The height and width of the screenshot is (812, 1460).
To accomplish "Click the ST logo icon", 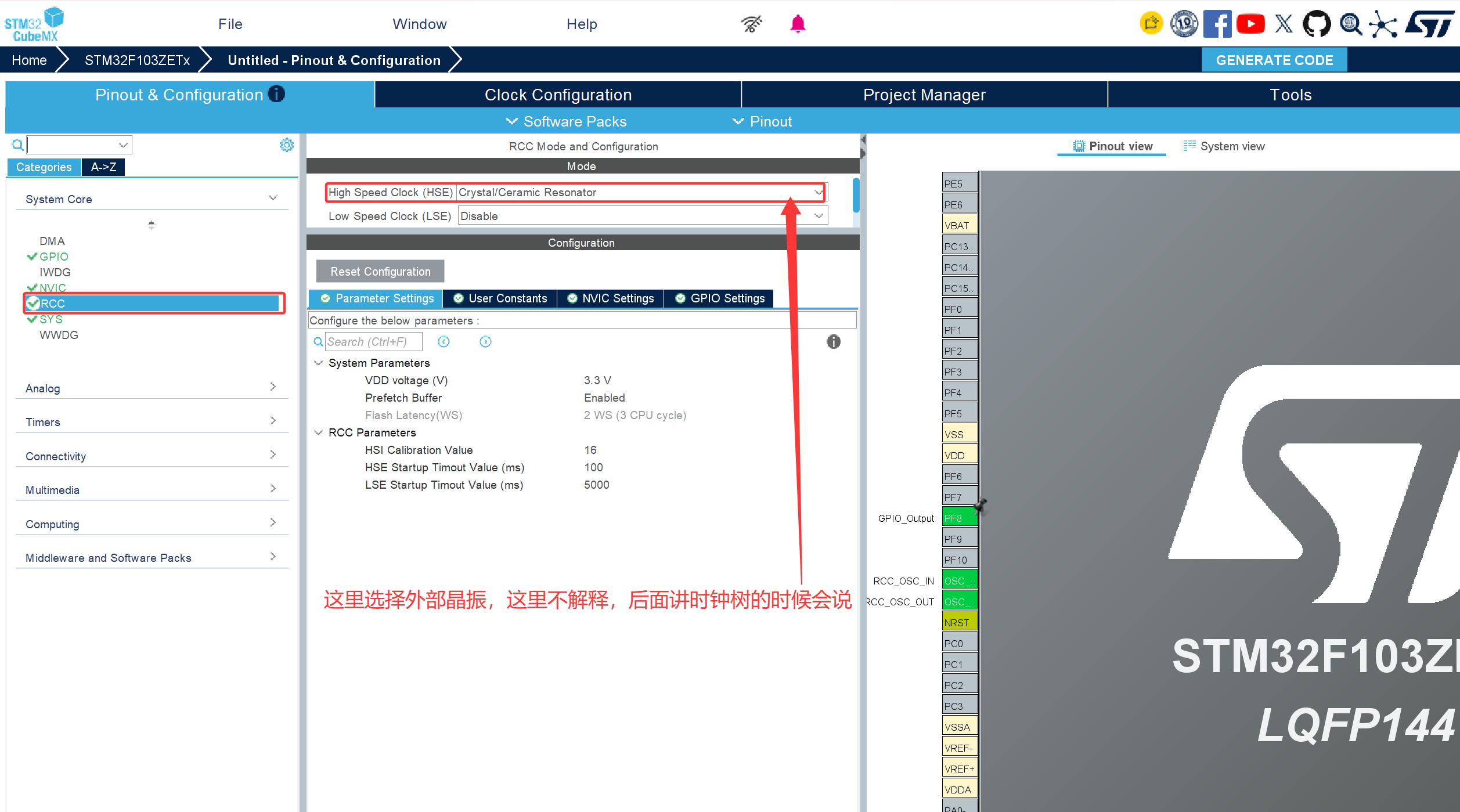I will pos(1430,24).
